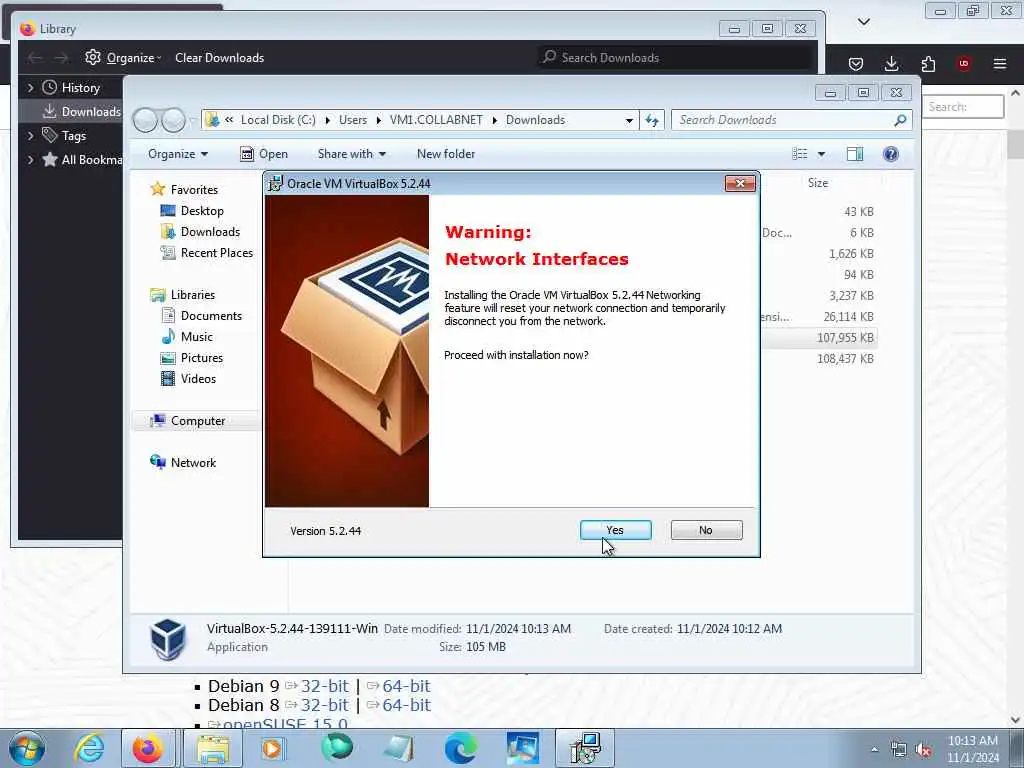Open the Debian 9 64-bit link

tap(406, 686)
